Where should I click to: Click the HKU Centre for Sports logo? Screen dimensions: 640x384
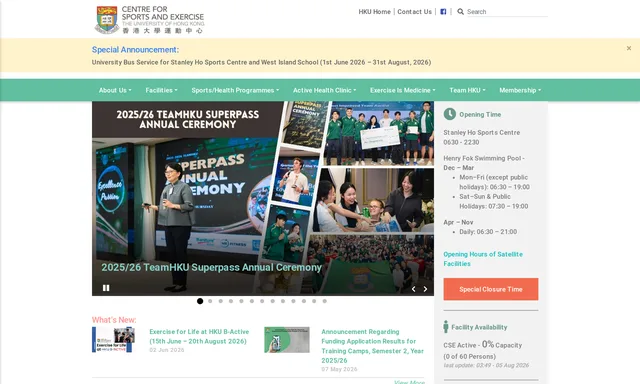pos(149,20)
